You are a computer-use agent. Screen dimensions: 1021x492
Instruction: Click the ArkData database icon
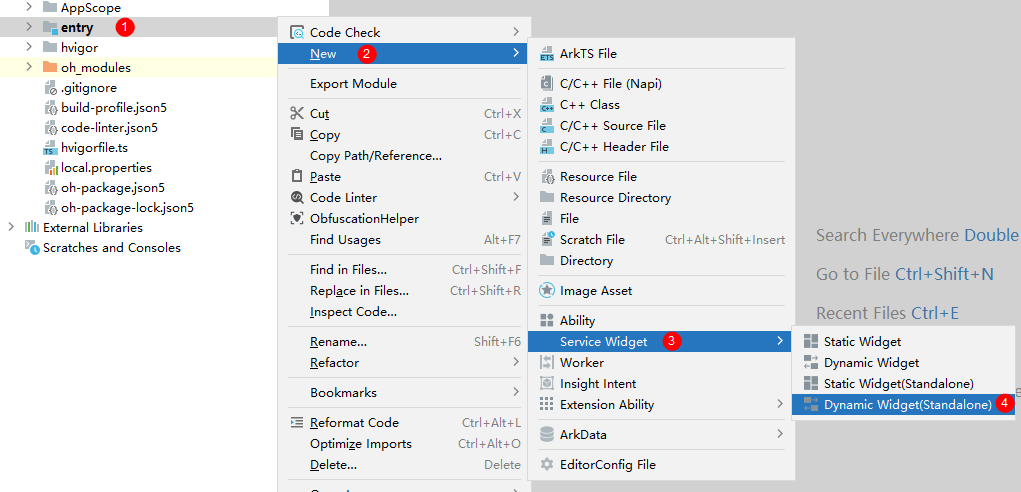click(x=547, y=435)
